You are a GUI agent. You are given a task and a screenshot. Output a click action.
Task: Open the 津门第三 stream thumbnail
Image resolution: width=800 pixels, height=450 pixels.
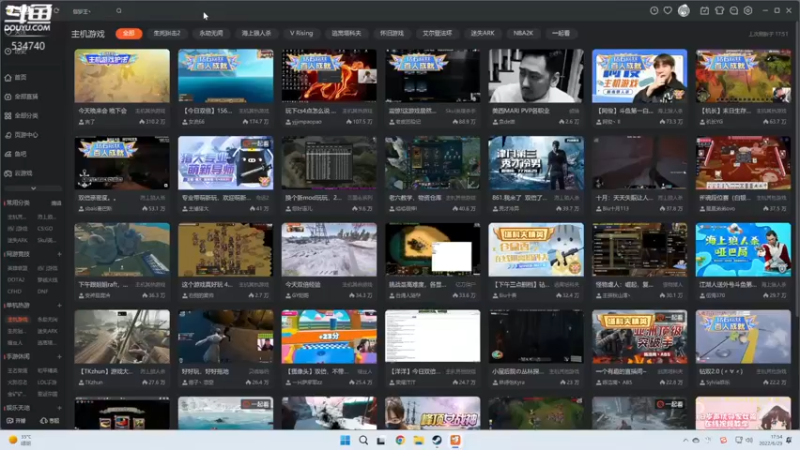[536, 163]
